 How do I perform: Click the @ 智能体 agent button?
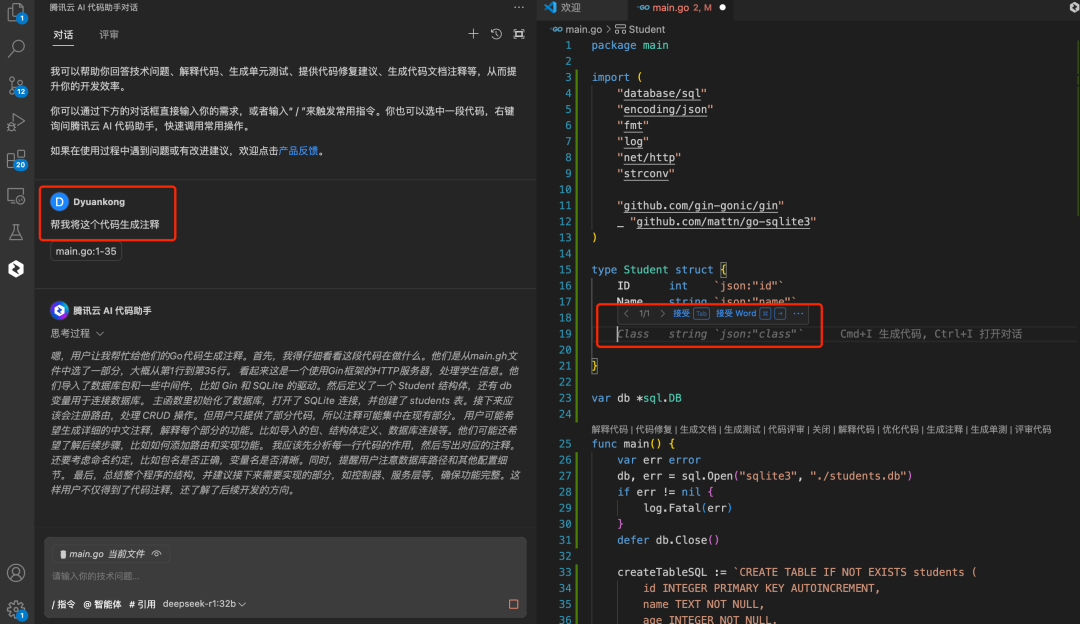pyautogui.click(x=102, y=604)
